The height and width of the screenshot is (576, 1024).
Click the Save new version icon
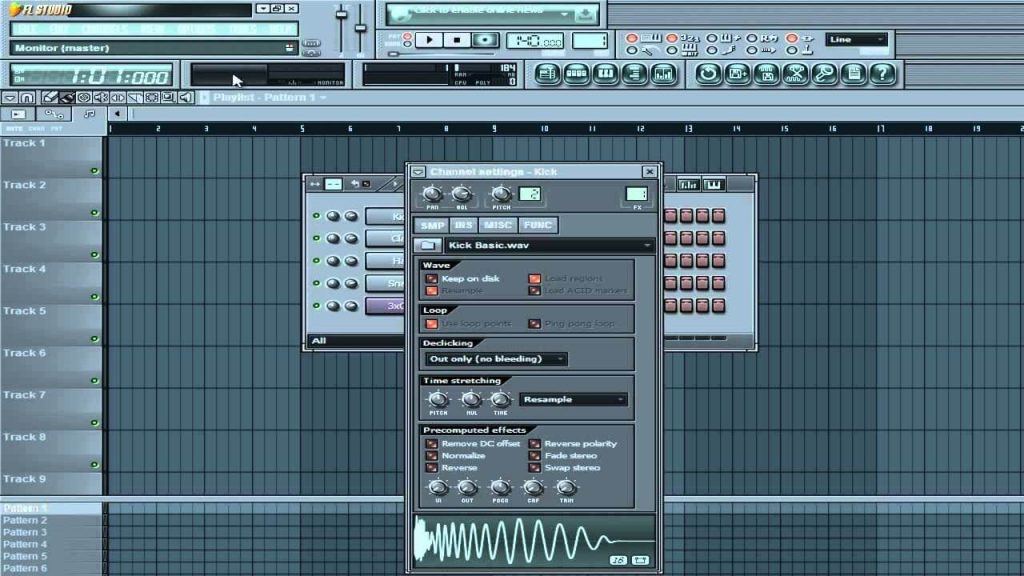737,74
